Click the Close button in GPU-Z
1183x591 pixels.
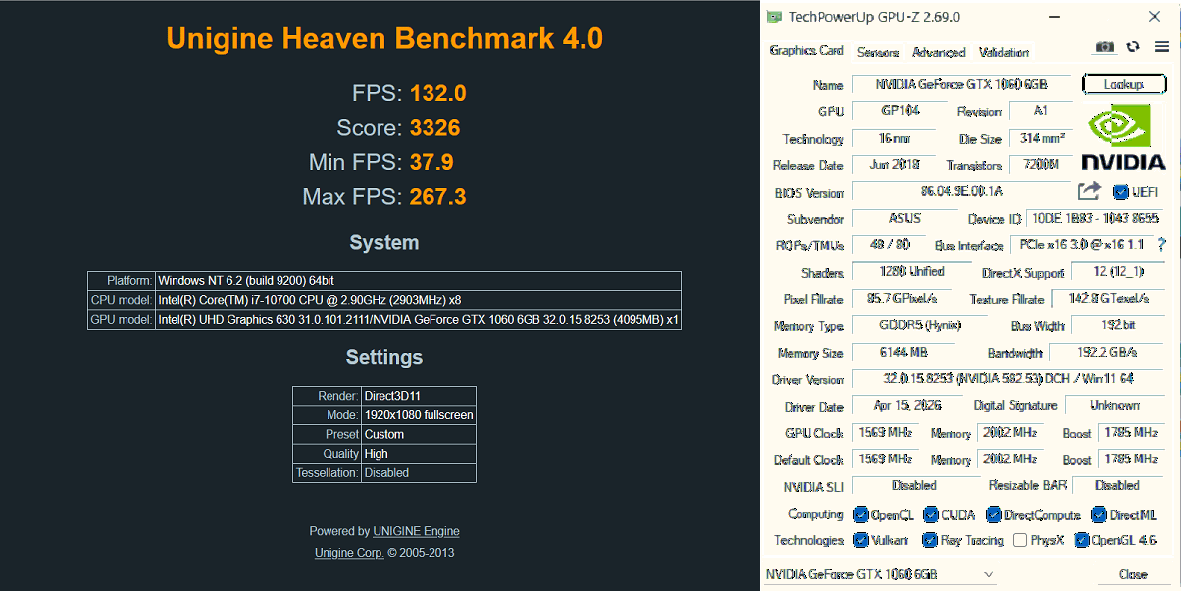point(1133,574)
